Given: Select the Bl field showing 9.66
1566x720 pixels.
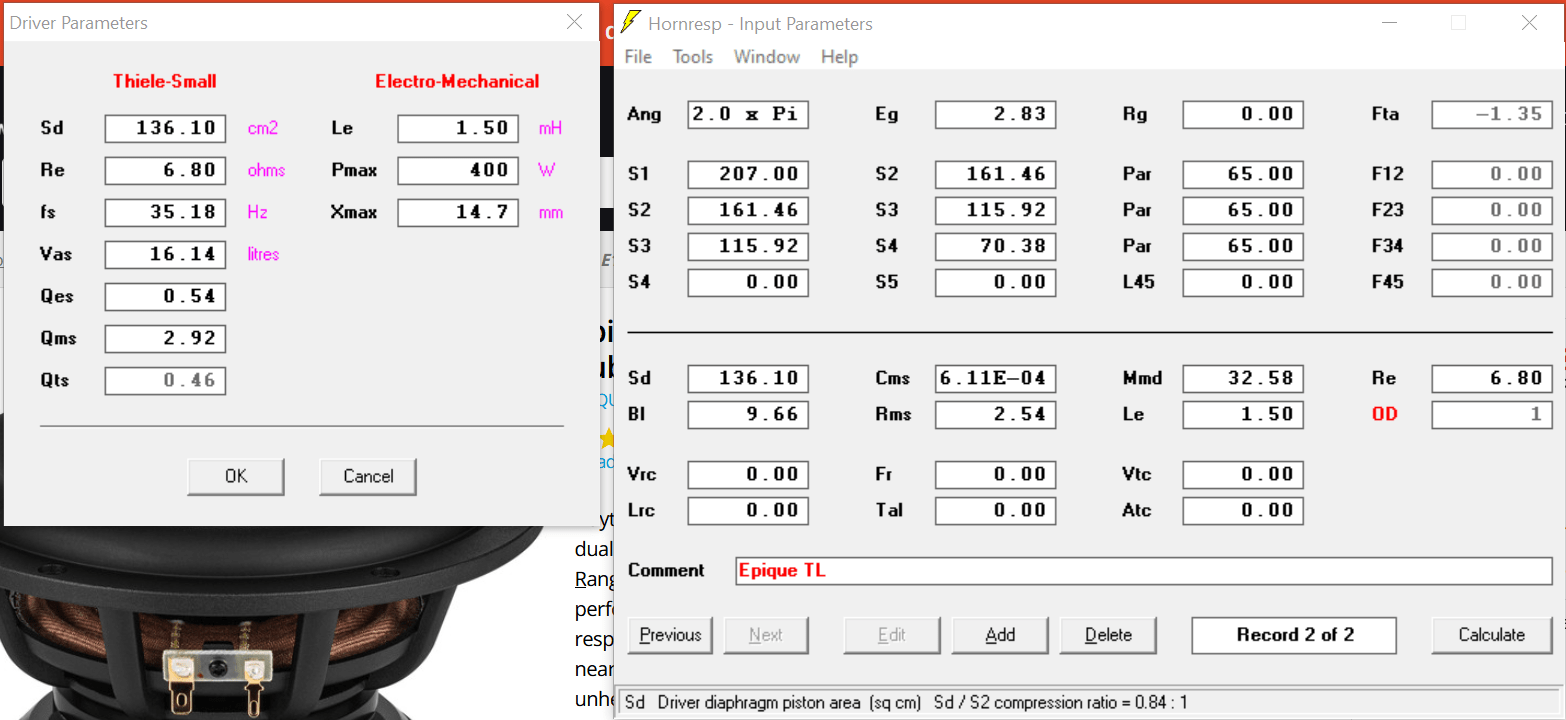Looking at the screenshot, I should pyautogui.click(x=748, y=414).
